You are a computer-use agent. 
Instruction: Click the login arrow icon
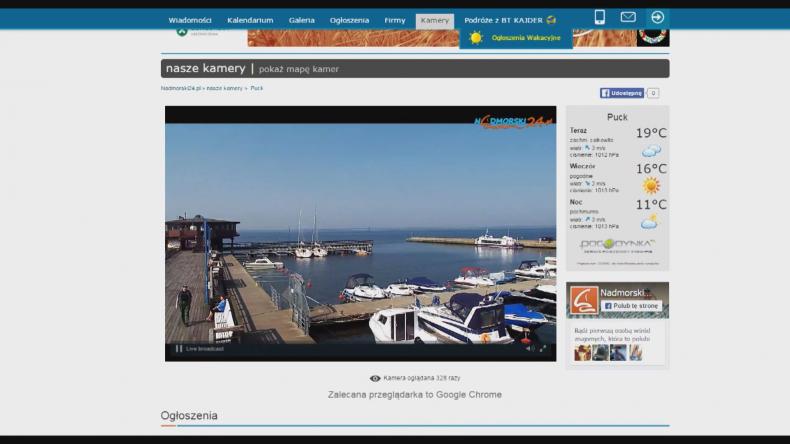[x=657, y=17]
